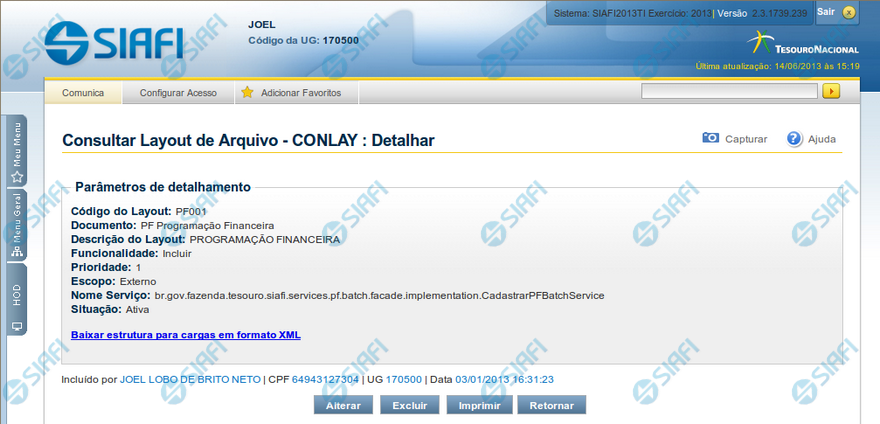Open the Comunica menu

click(x=83, y=92)
